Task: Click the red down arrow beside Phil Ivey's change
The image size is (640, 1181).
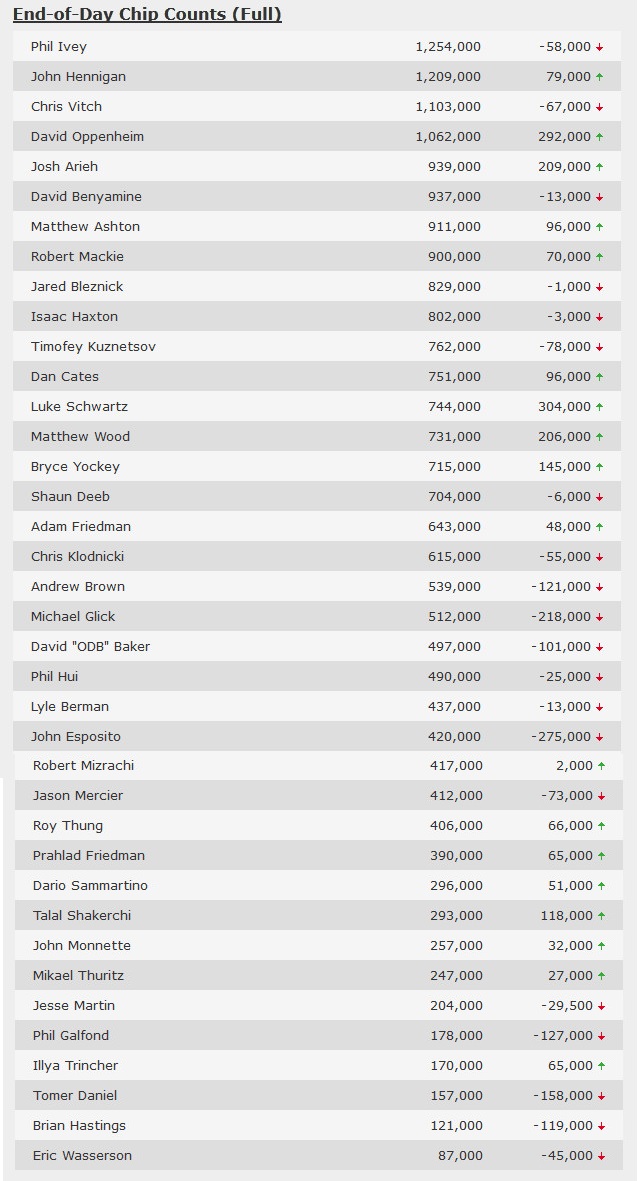Action: pos(599,47)
